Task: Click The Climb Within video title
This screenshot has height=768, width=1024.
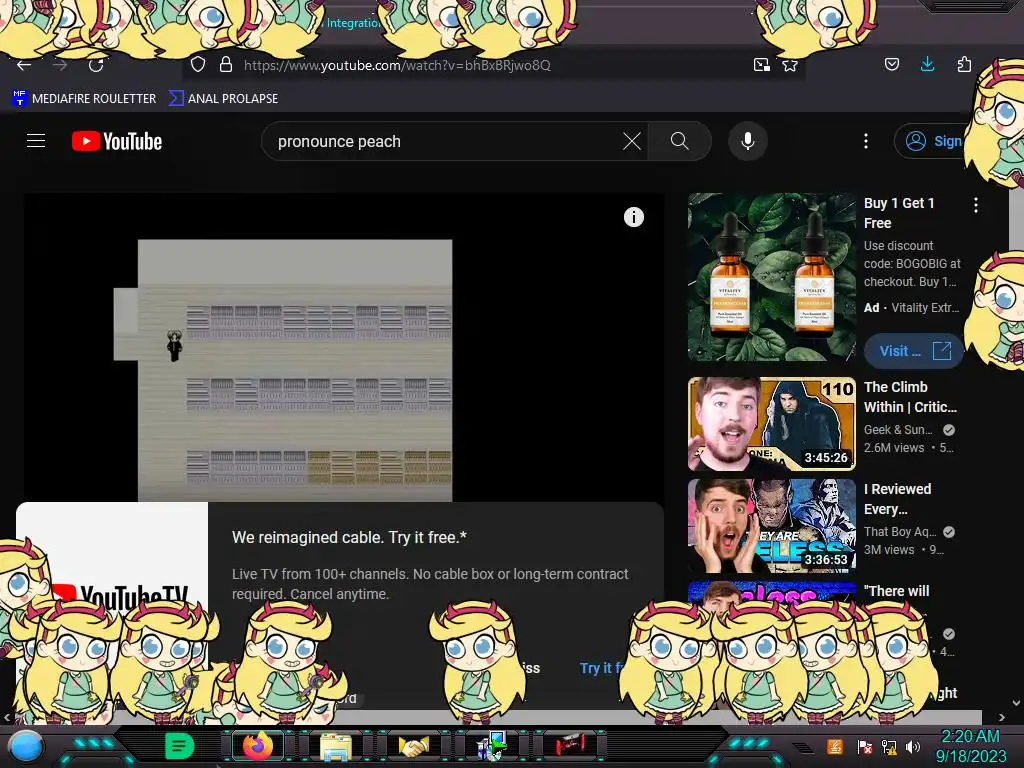Action: click(x=910, y=397)
